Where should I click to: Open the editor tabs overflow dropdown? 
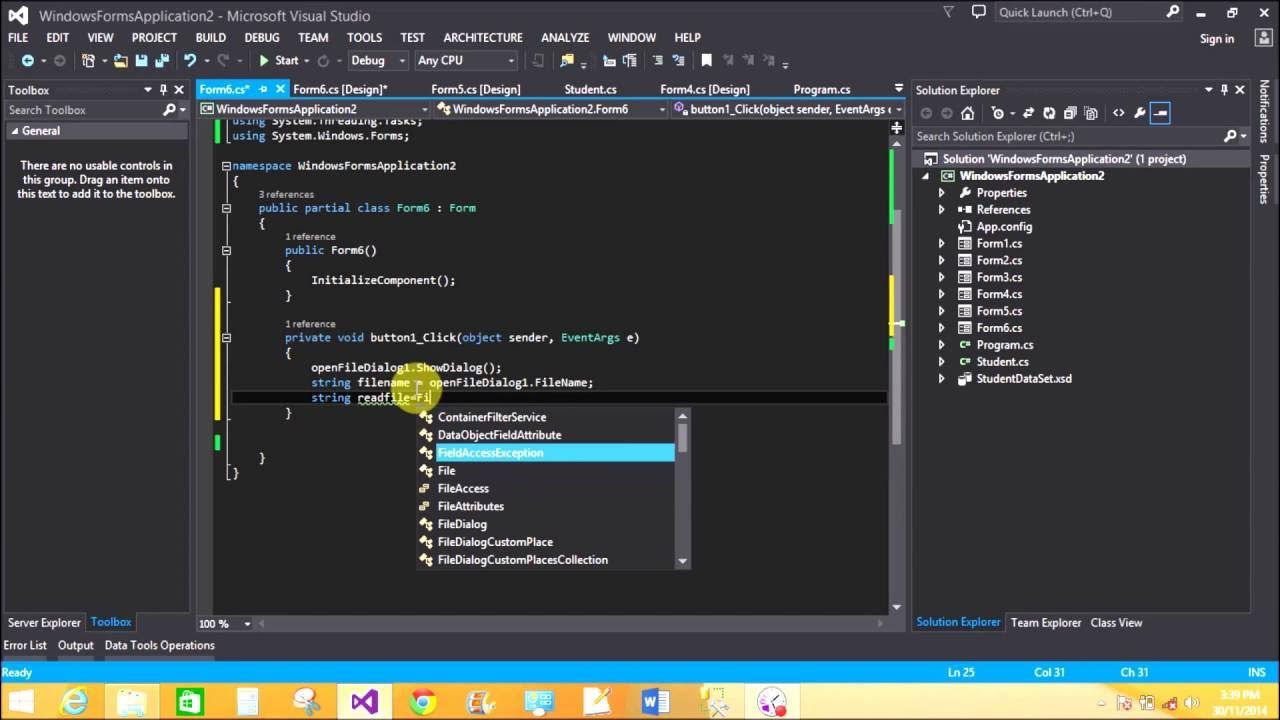pos(898,89)
